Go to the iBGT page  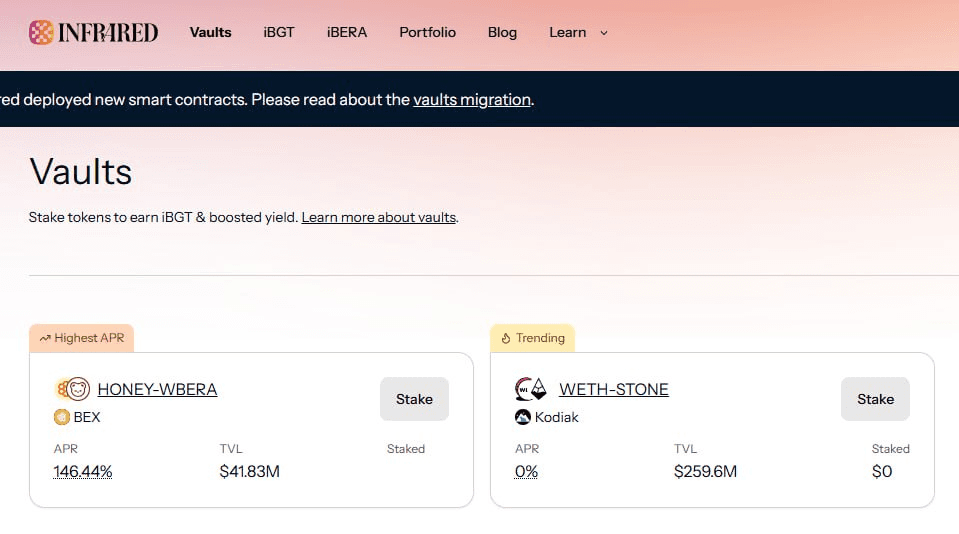pos(279,32)
